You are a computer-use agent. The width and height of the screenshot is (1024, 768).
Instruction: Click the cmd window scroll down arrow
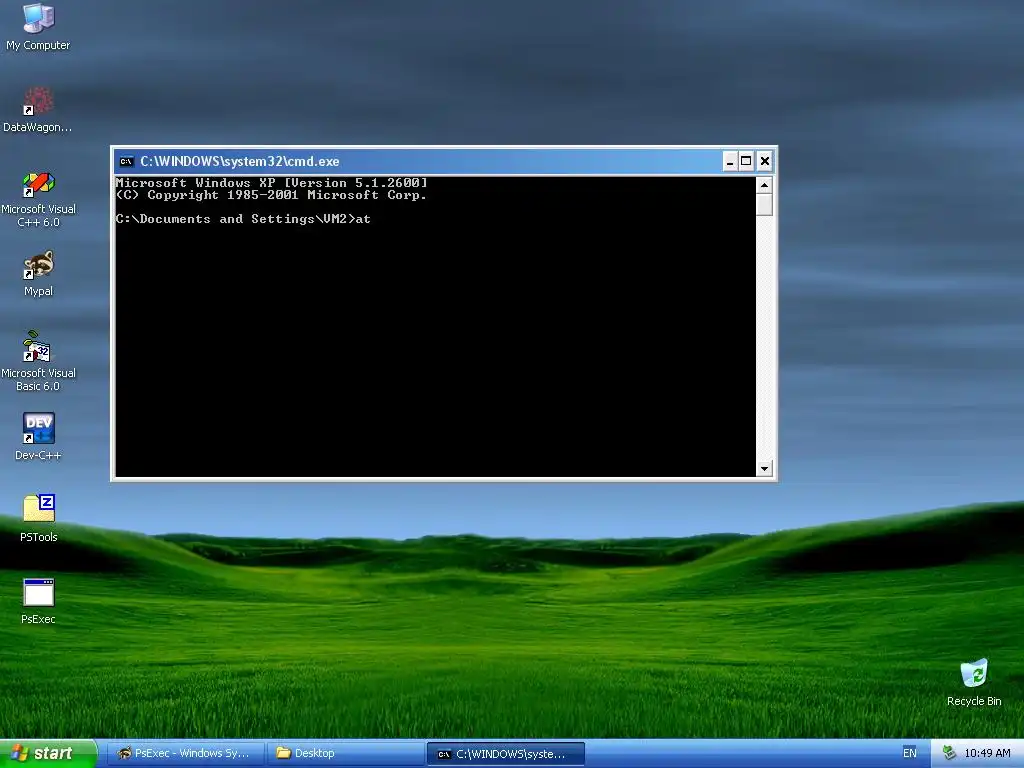764,468
